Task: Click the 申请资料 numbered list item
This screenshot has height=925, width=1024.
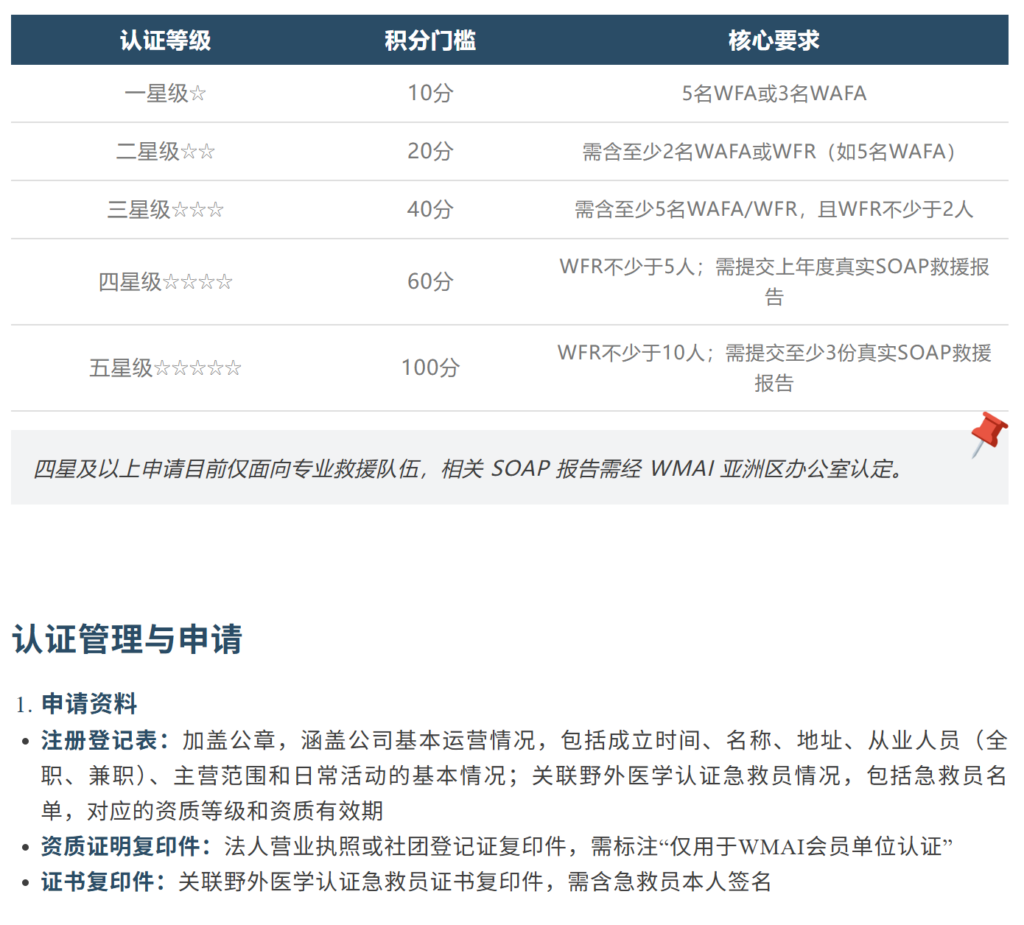Action: coord(89,704)
